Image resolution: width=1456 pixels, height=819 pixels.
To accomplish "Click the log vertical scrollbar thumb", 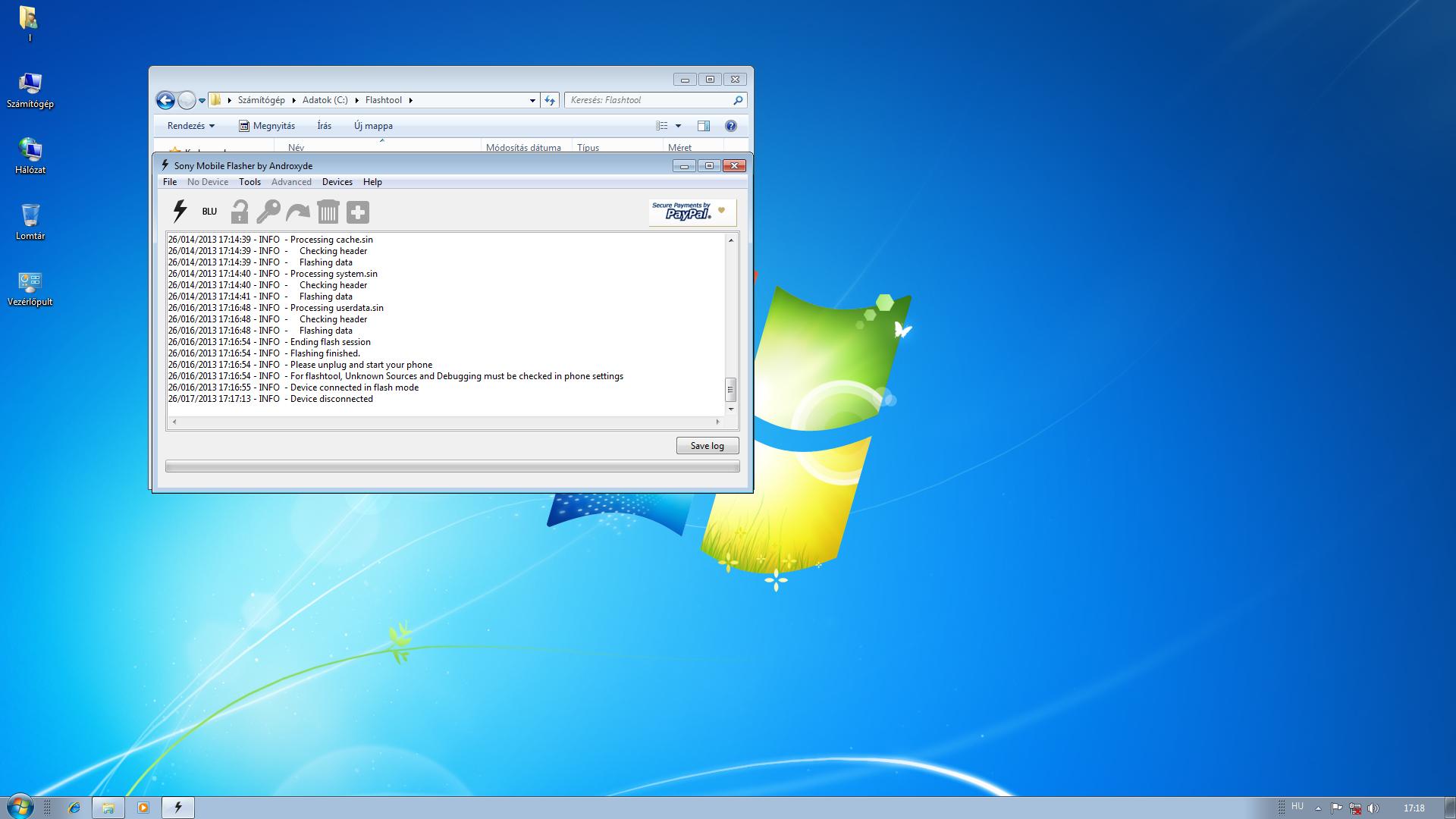I will click(x=731, y=390).
